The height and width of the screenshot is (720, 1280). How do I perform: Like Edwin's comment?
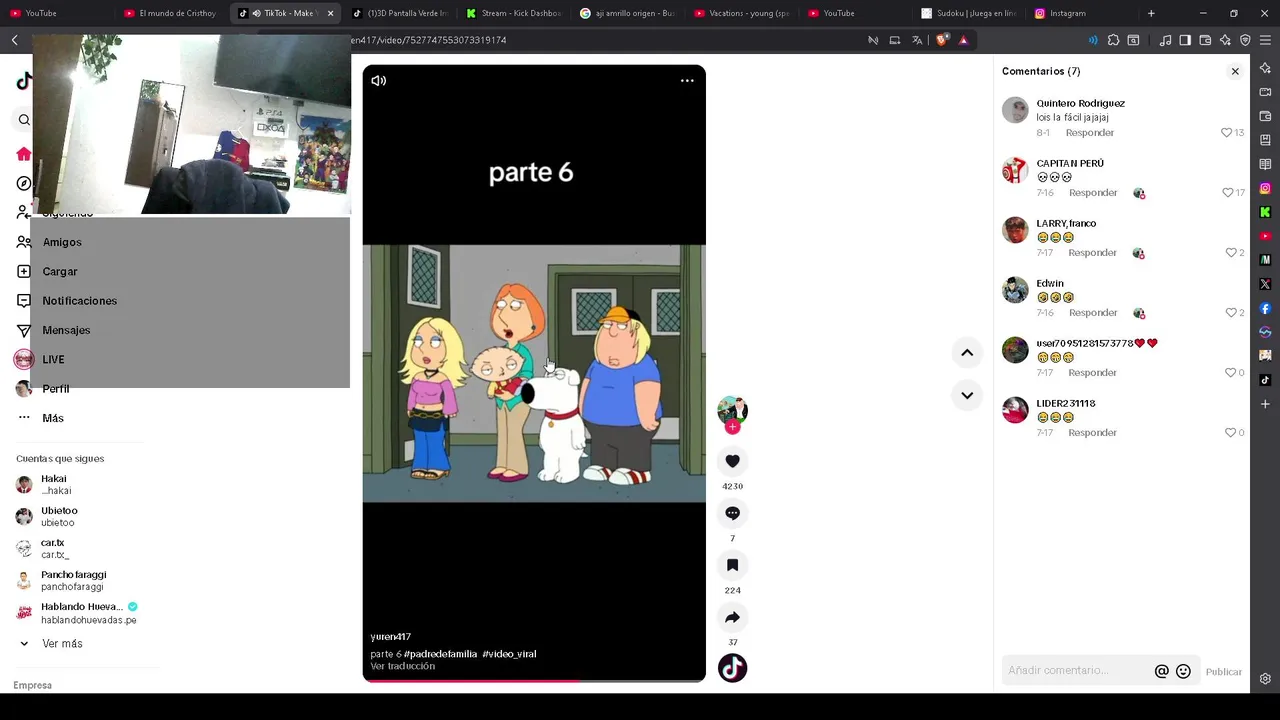1231,312
